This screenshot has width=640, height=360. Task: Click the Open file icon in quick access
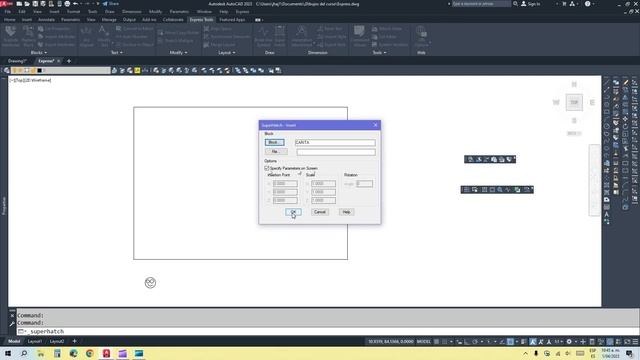[27, 4]
